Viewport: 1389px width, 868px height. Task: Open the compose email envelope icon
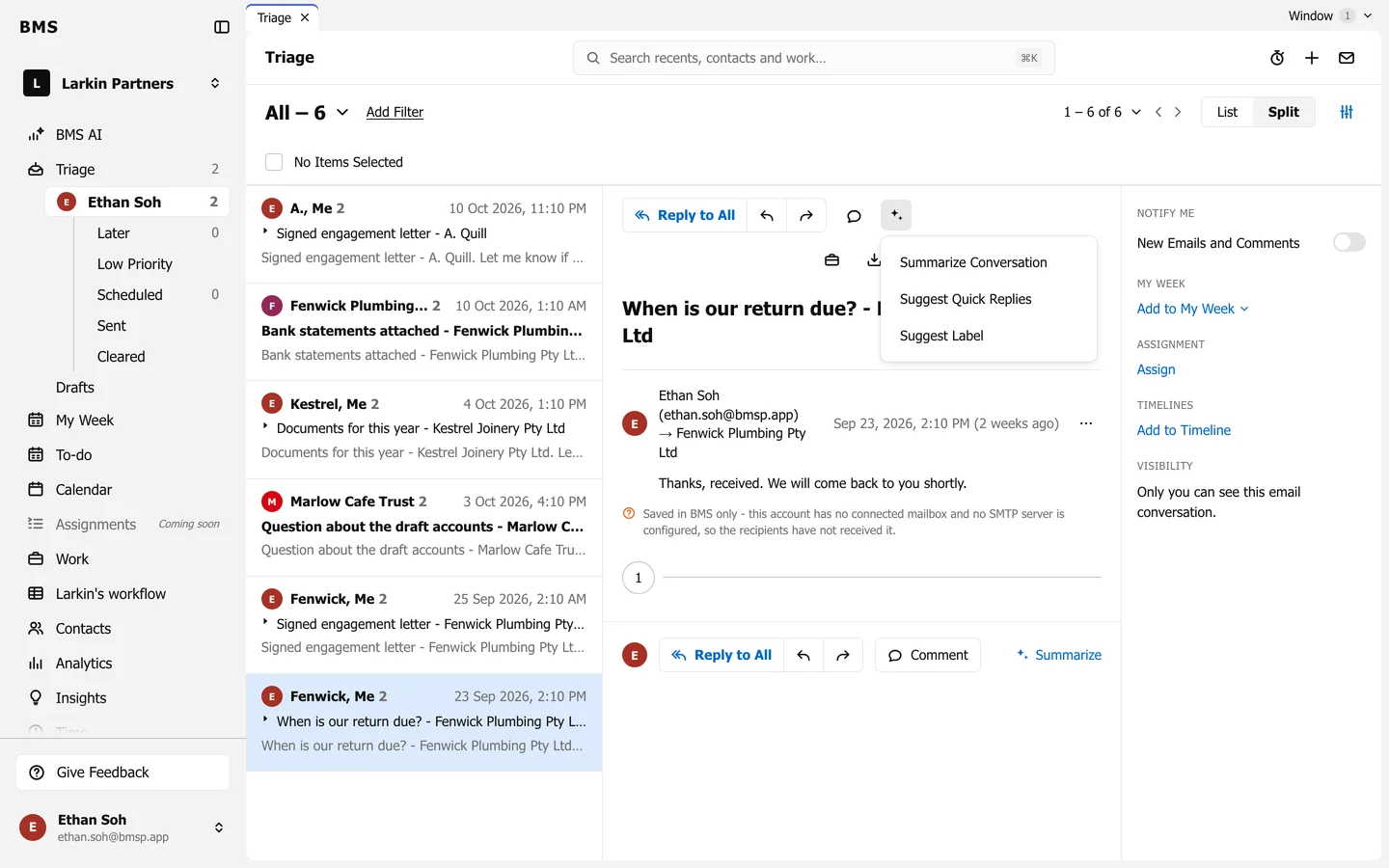(x=1347, y=58)
